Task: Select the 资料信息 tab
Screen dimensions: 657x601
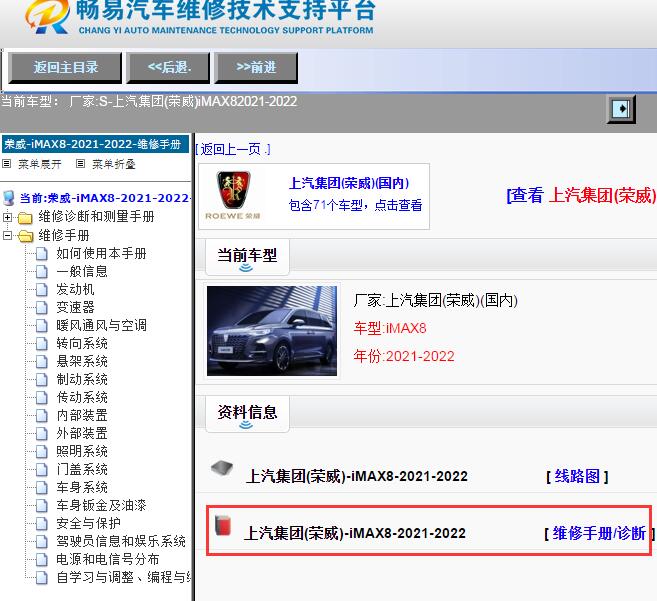Action: [247, 414]
